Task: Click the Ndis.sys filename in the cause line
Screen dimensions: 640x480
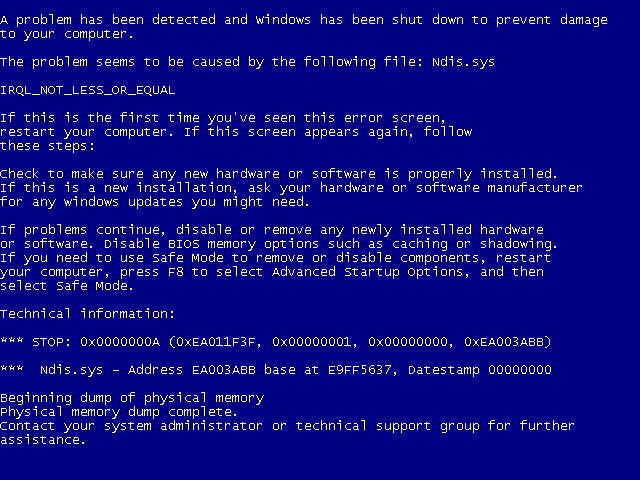Action: click(463, 62)
